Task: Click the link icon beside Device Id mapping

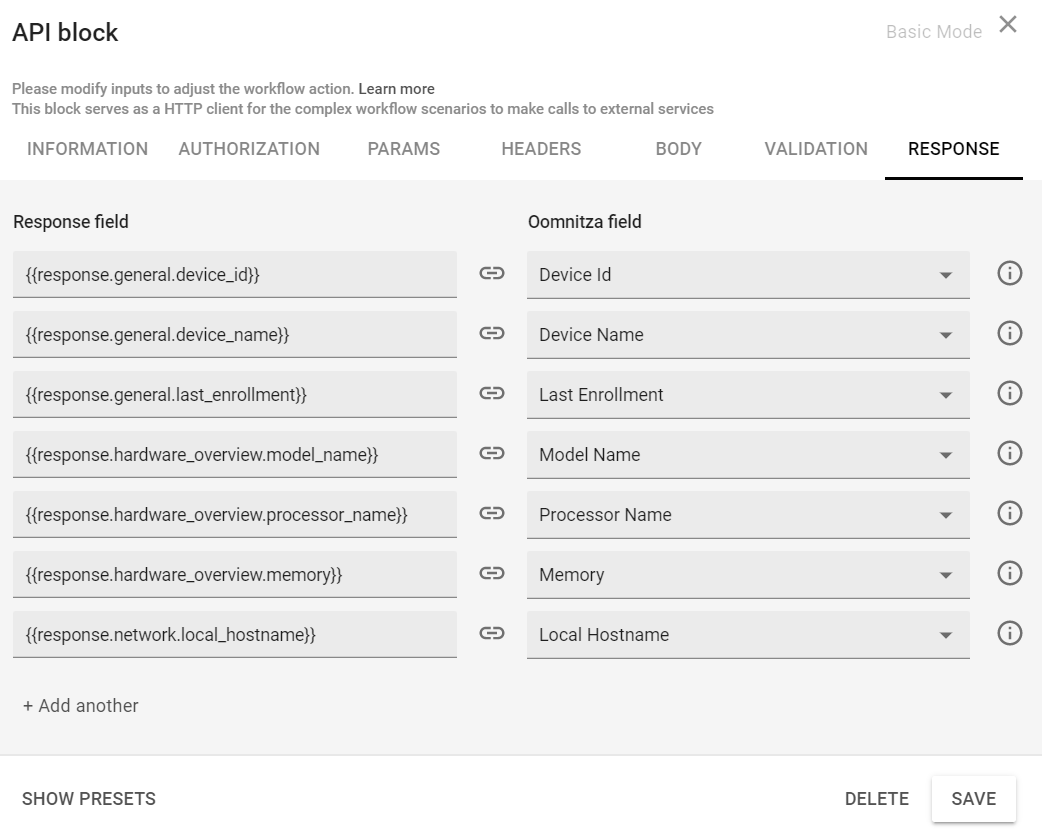Action: [x=491, y=273]
